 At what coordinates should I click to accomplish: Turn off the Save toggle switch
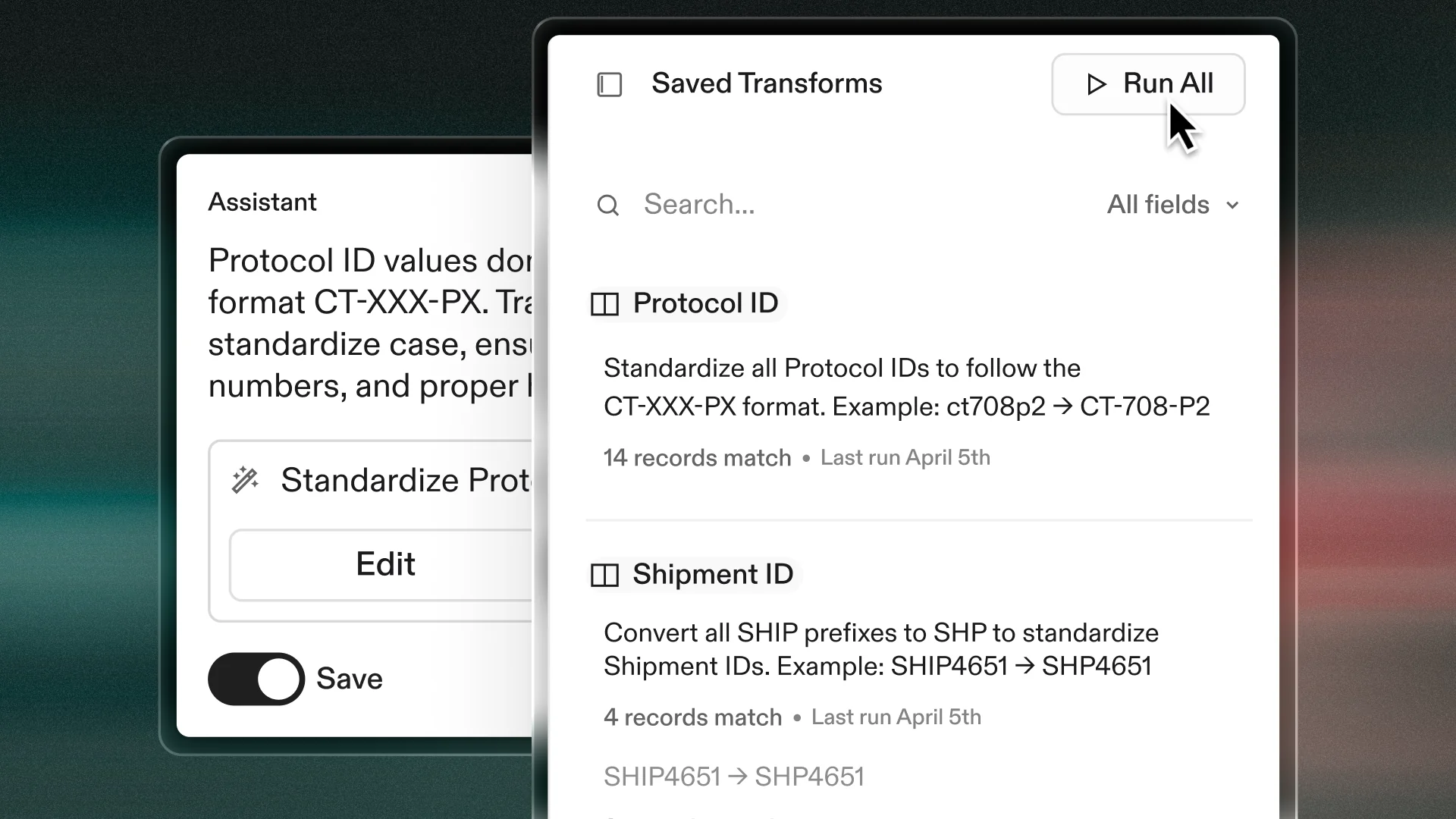click(x=256, y=679)
